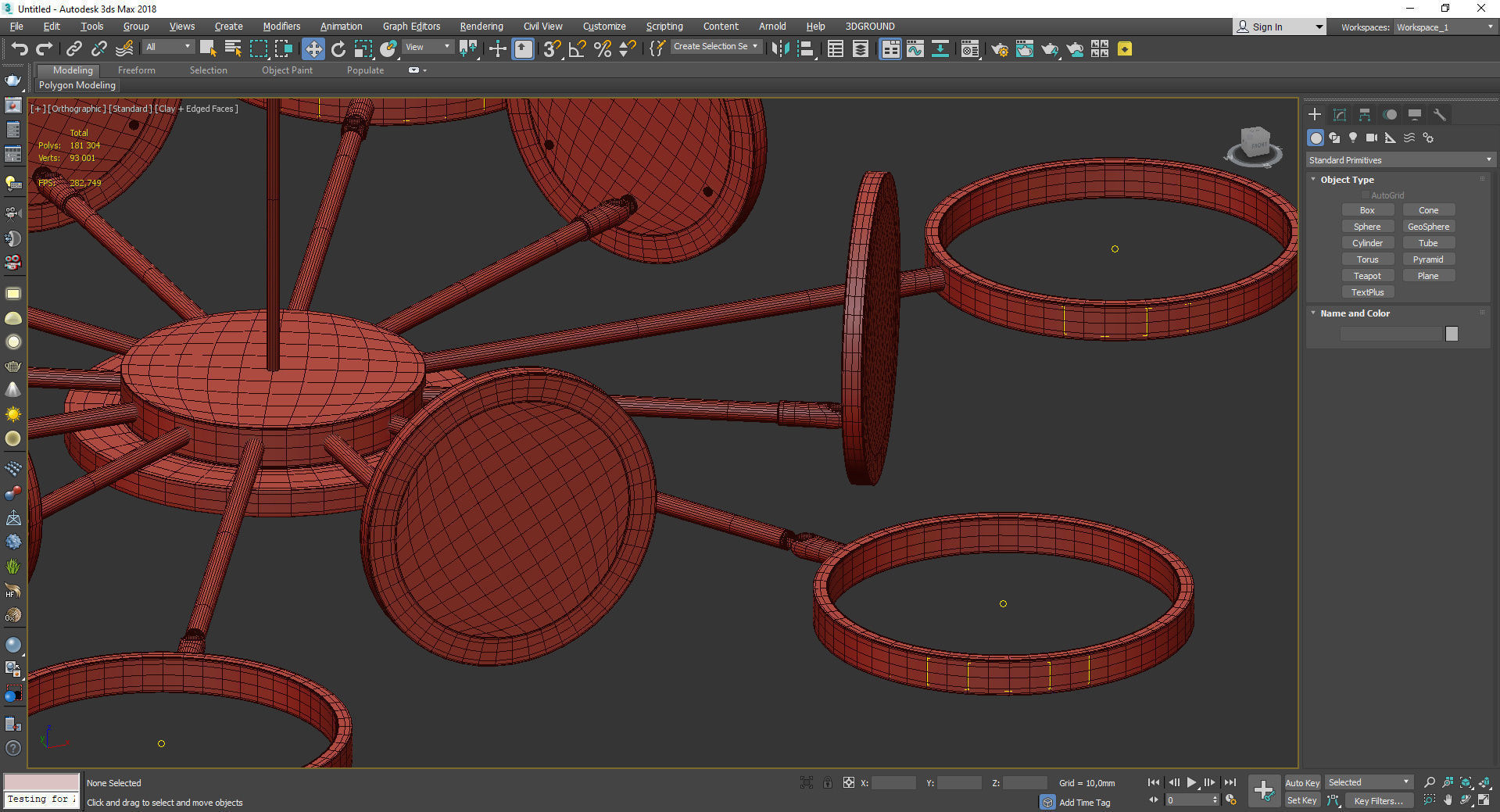Image resolution: width=1500 pixels, height=812 pixels.
Task: Click the Undo arrow icon
Action: tap(20, 49)
